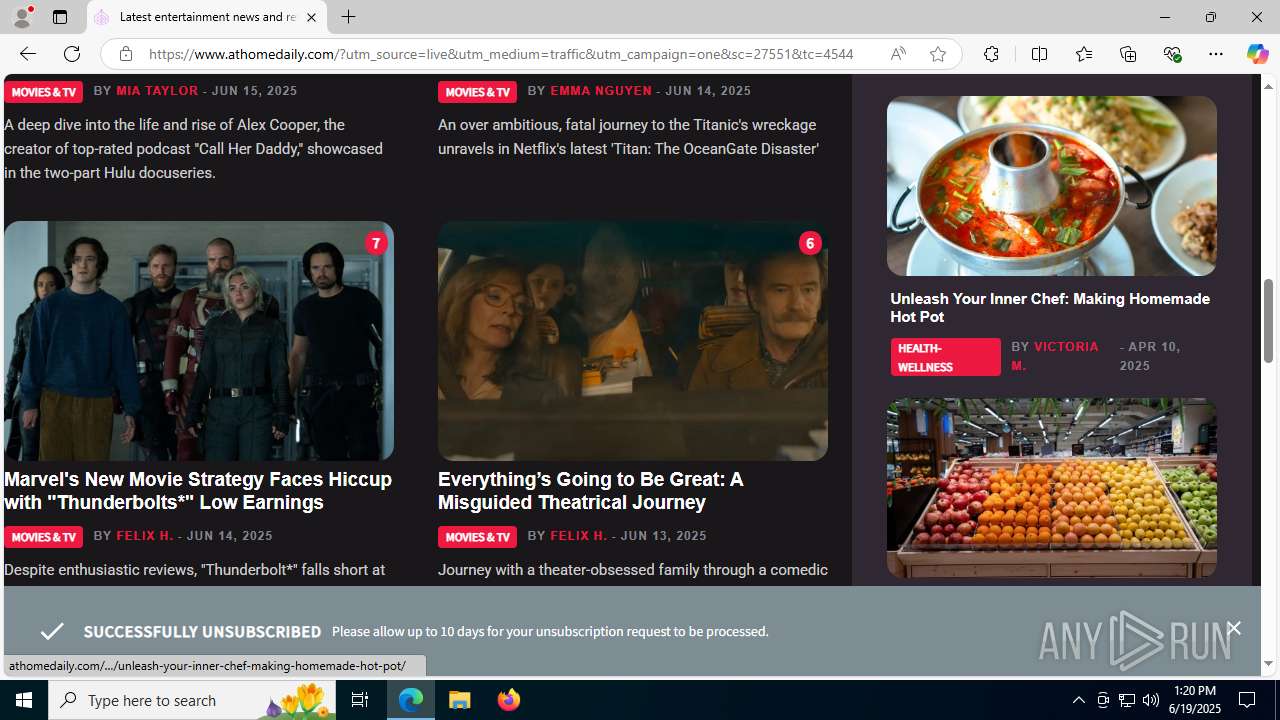Click comment count badge 6
This screenshot has width=1280, height=720.
(810, 243)
